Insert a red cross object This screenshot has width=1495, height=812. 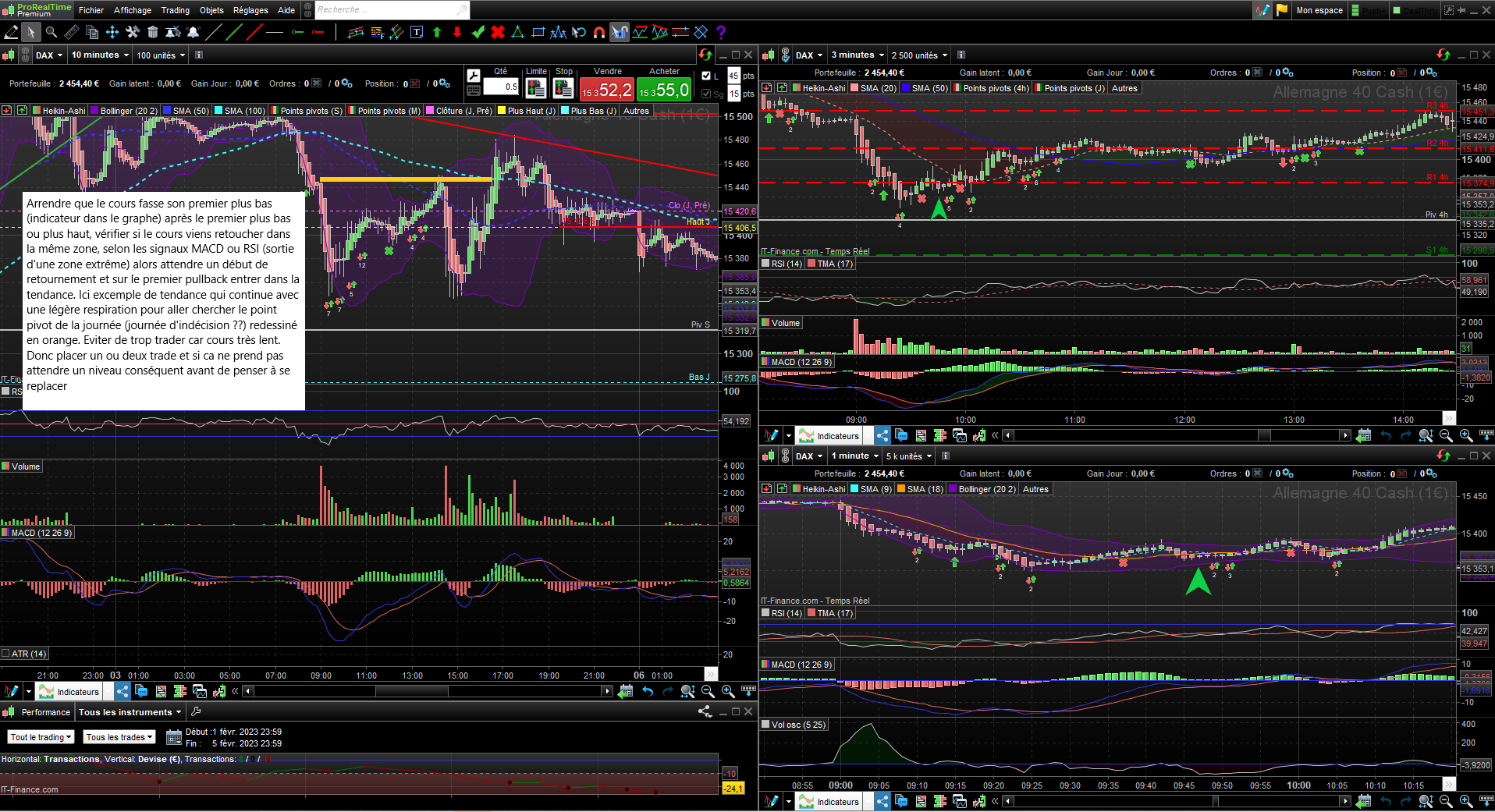click(498, 32)
